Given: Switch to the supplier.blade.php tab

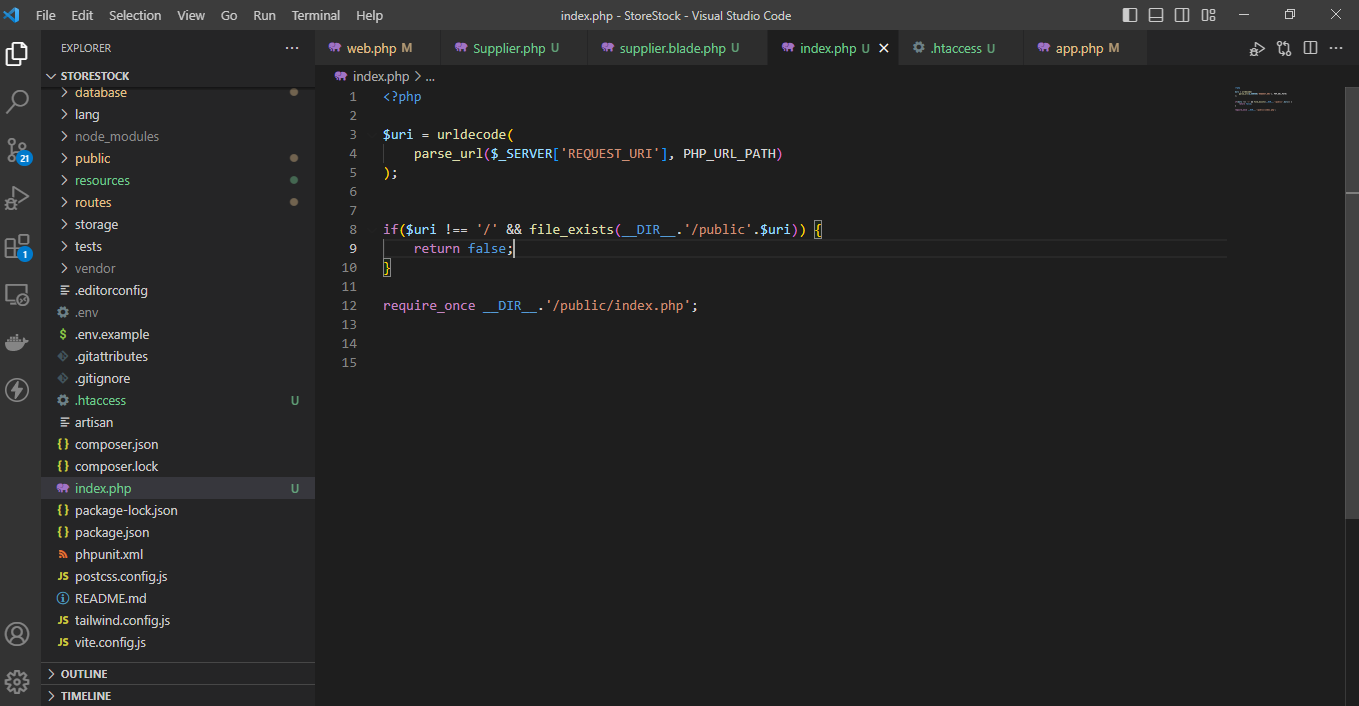Looking at the screenshot, I should coord(672,48).
